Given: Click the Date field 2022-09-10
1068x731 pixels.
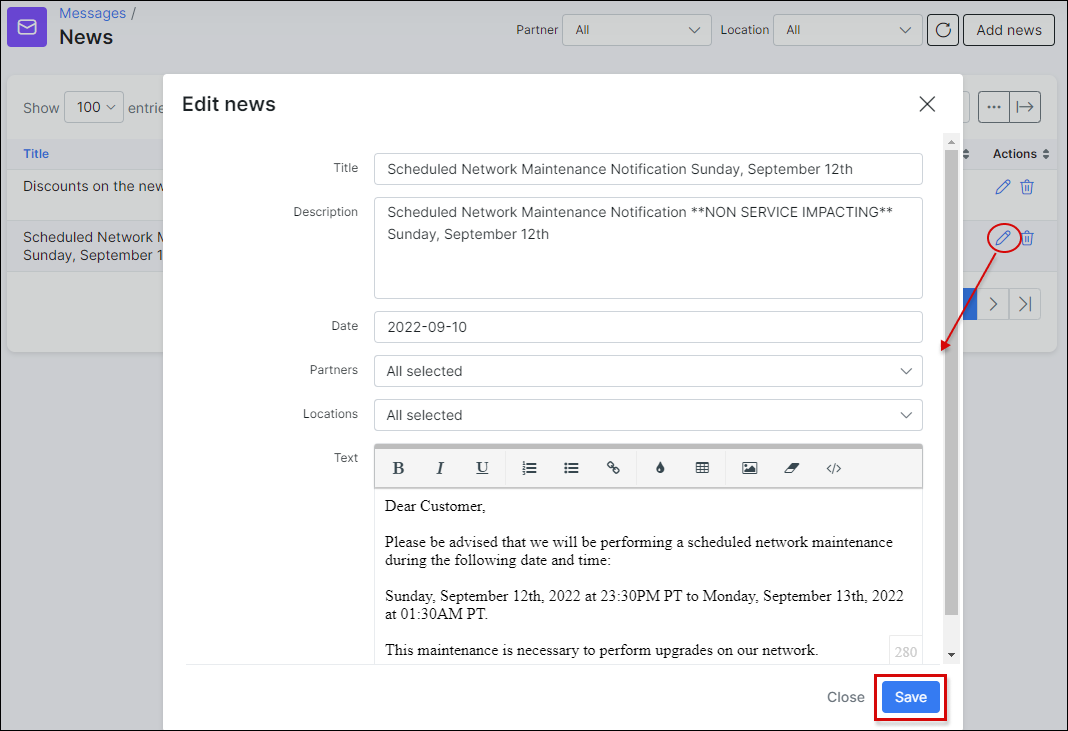Looking at the screenshot, I should point(648,327).
